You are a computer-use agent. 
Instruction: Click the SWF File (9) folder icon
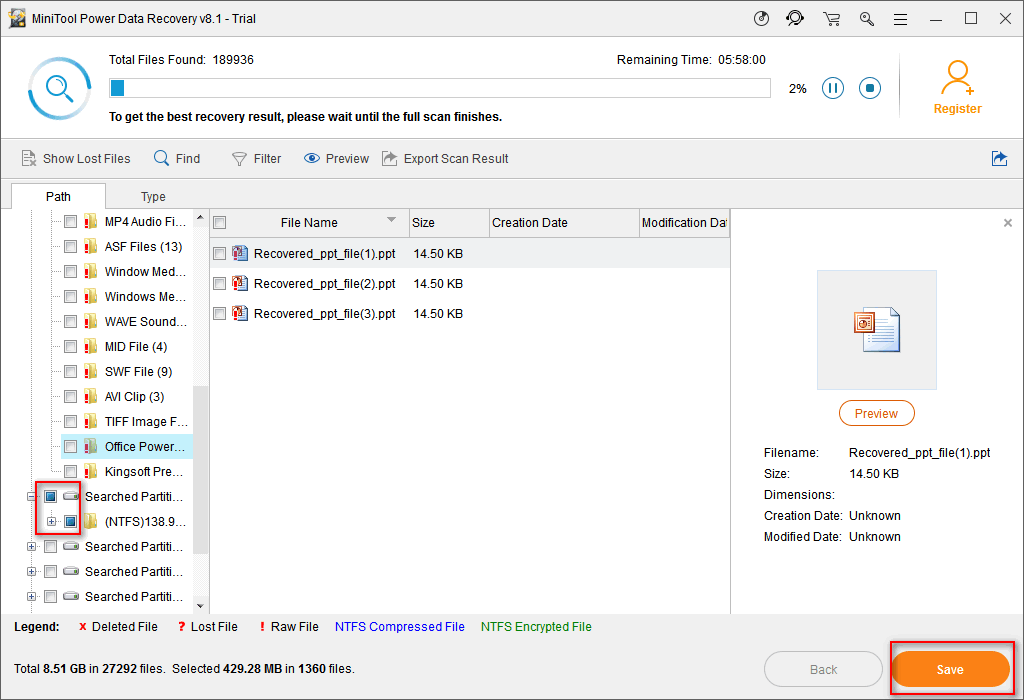[90, 372]
